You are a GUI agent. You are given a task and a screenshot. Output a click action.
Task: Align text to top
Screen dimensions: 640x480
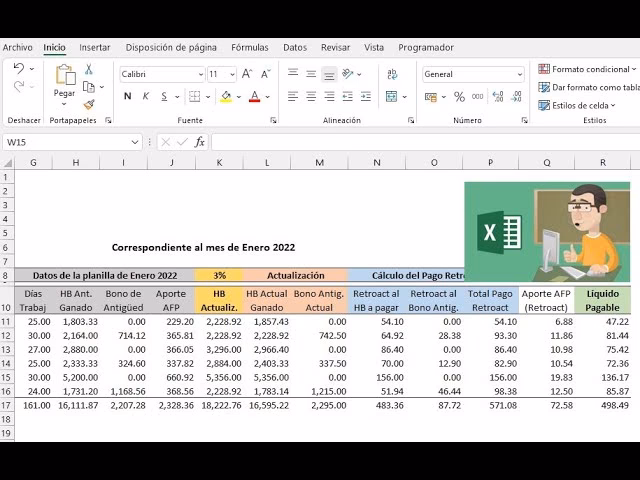point(293,73)
